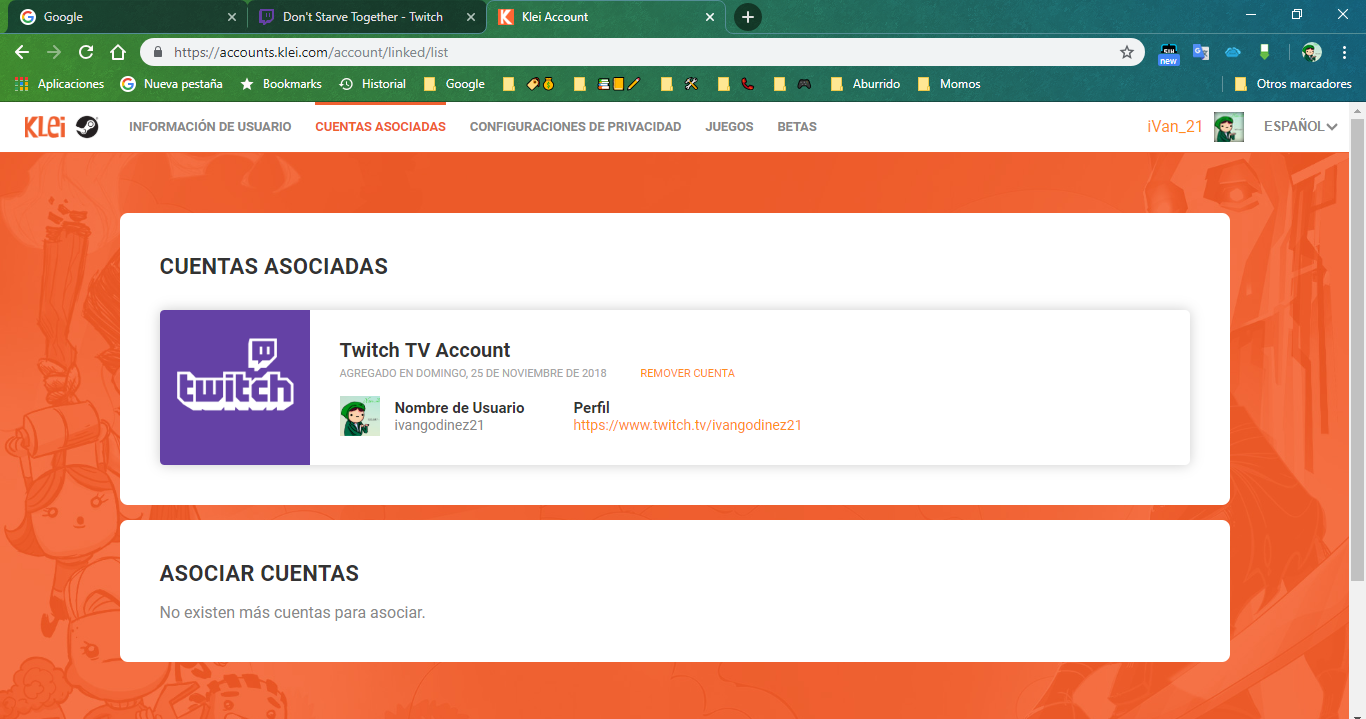This screenshot has width=1366, height=719.
Task: Click the username text ivangodinez21
Action: click(440, 425)
